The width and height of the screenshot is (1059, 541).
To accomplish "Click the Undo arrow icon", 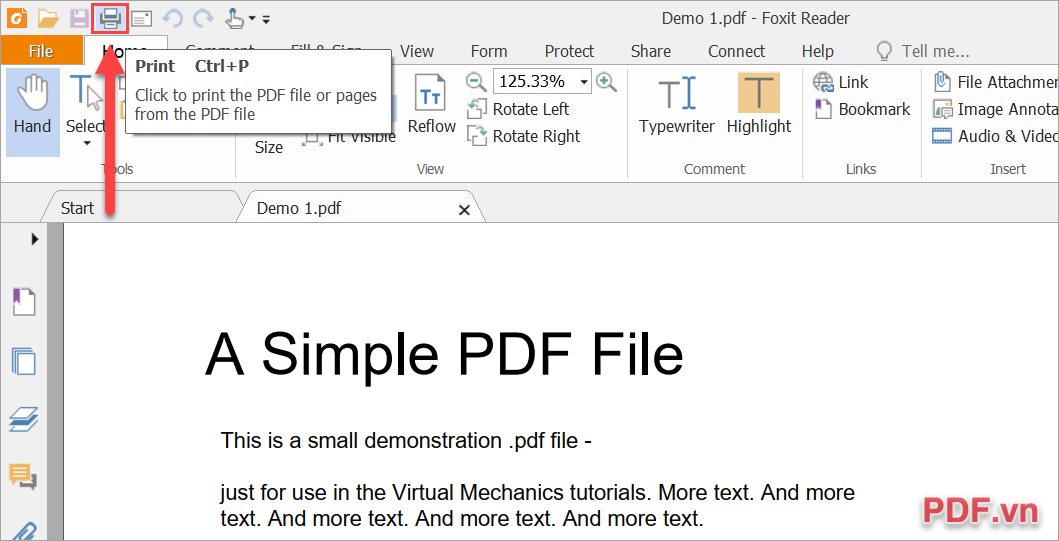I will click(173, 18).
